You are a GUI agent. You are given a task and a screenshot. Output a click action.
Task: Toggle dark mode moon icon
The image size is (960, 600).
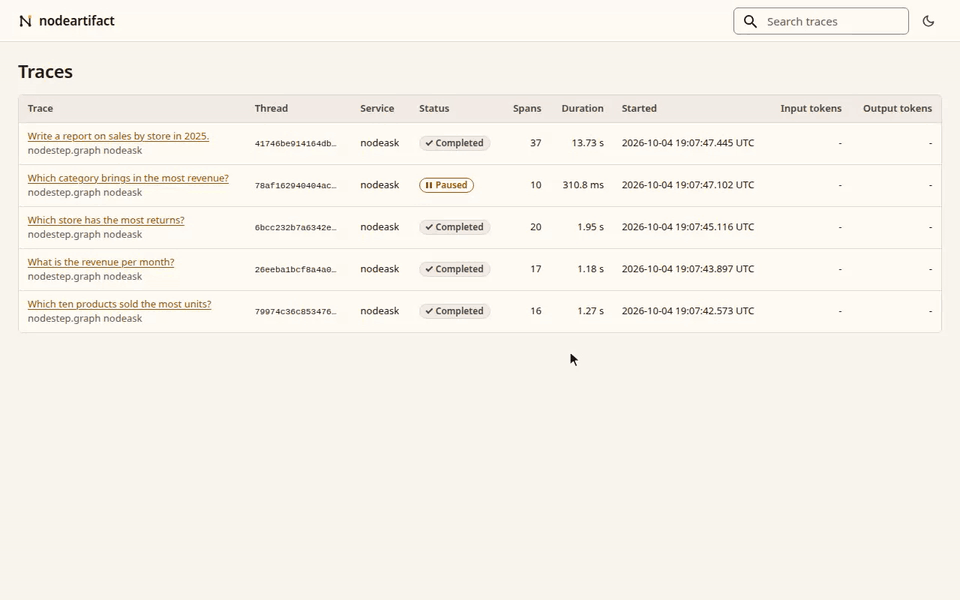[928, 21]
